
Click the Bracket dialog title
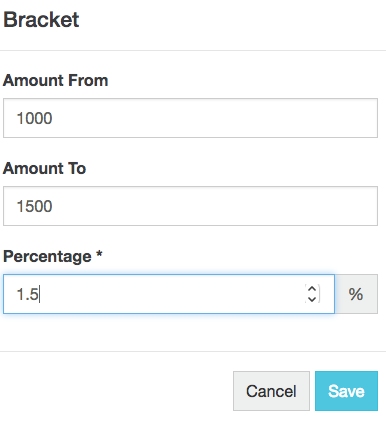click(41, 20)
